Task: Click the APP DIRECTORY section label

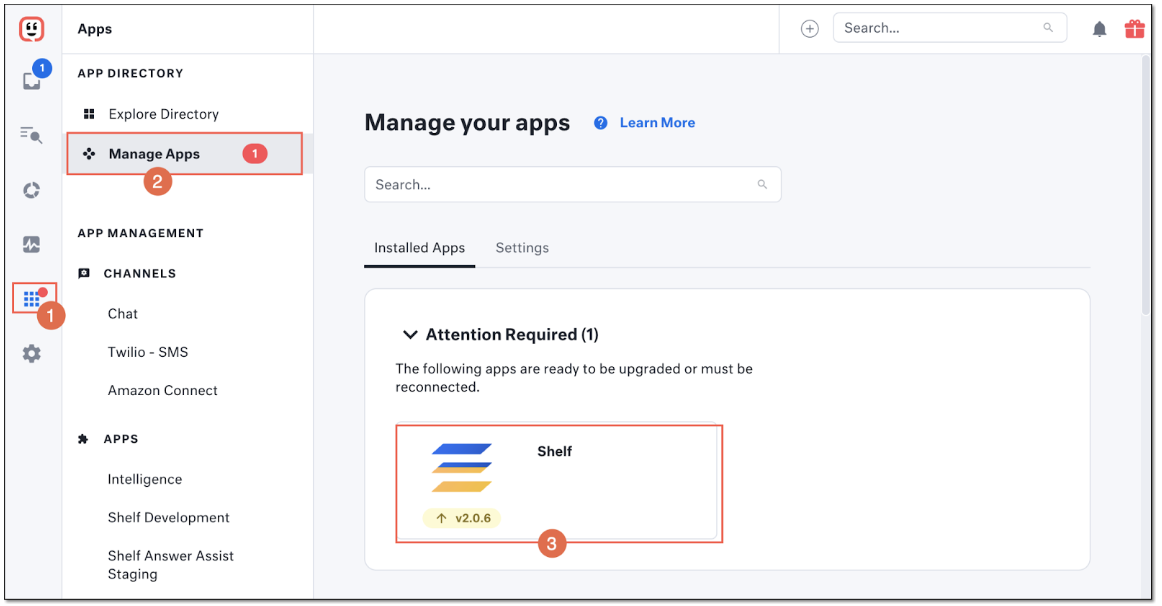Action: pos(130,73)
